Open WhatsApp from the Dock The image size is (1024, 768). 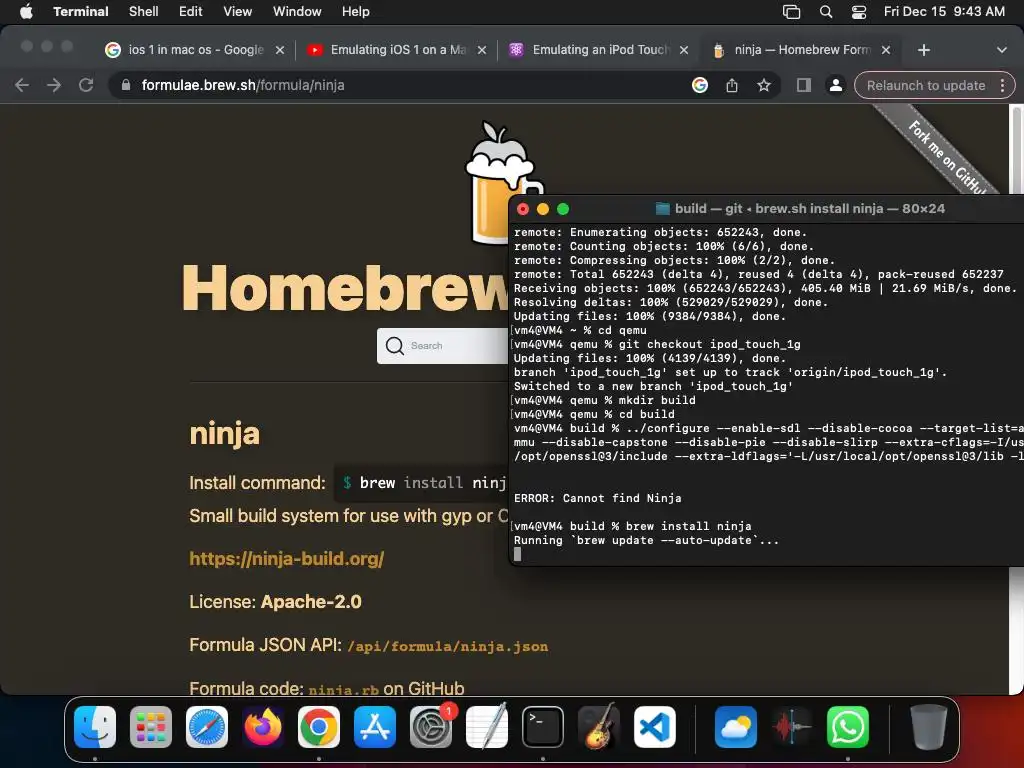(x=848, y=727)
